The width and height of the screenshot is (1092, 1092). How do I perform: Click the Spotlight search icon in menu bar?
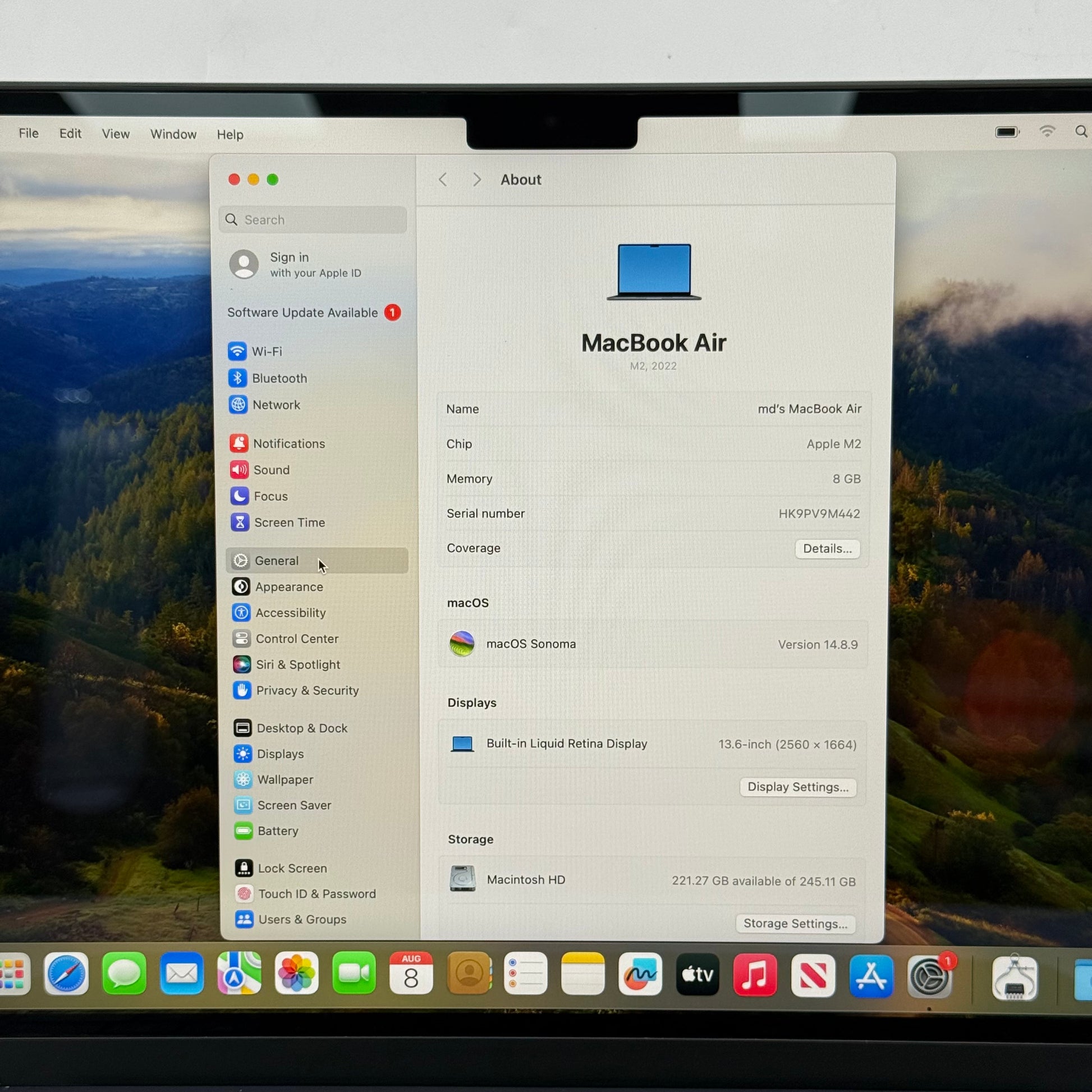(x=1081, y=132)
